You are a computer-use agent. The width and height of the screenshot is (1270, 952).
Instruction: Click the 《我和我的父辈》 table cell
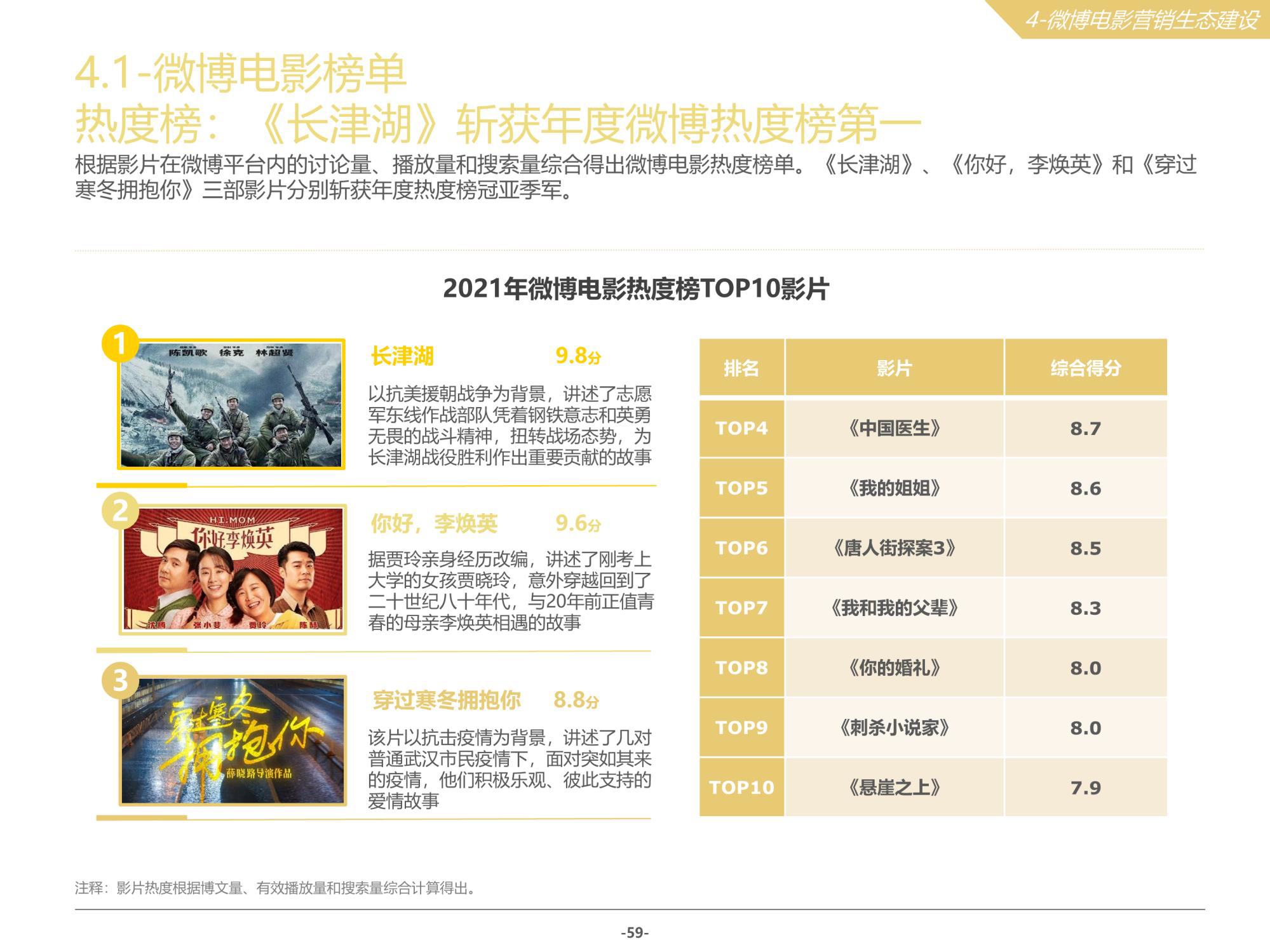[894, 608]
